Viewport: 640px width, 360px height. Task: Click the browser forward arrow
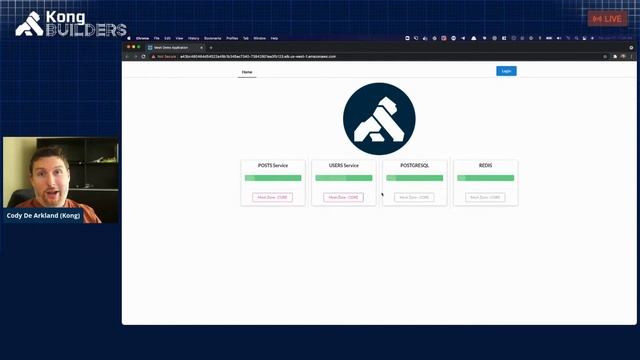click(x=135, y=56)
